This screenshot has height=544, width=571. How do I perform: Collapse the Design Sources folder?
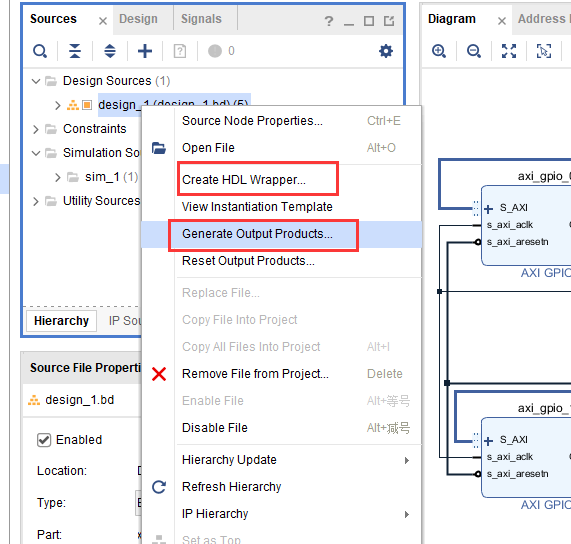pos(36,81)
